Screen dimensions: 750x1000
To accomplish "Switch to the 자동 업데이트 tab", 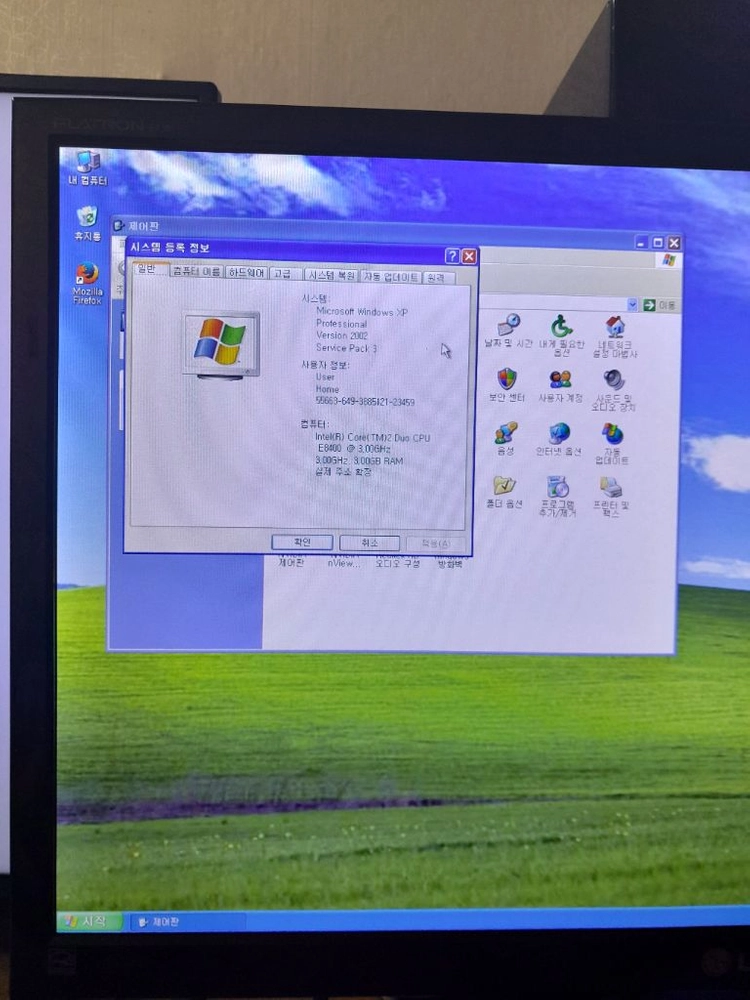I will point(390,277).
